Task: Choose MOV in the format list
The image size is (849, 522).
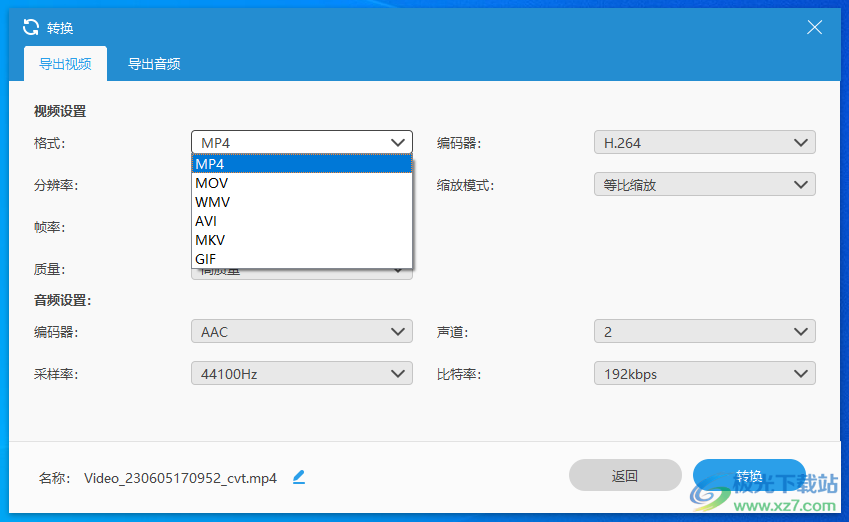Action: click(x=302, y=183)
